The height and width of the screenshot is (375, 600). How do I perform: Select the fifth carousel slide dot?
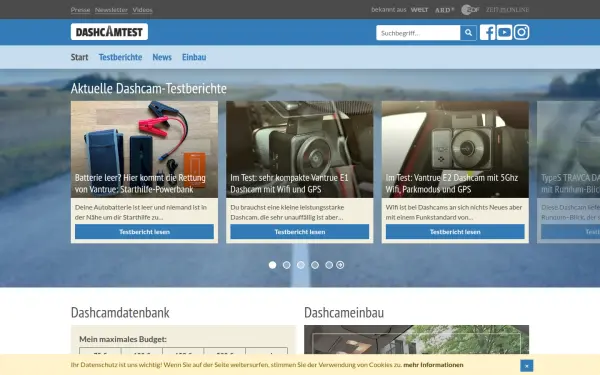[329, 265]
